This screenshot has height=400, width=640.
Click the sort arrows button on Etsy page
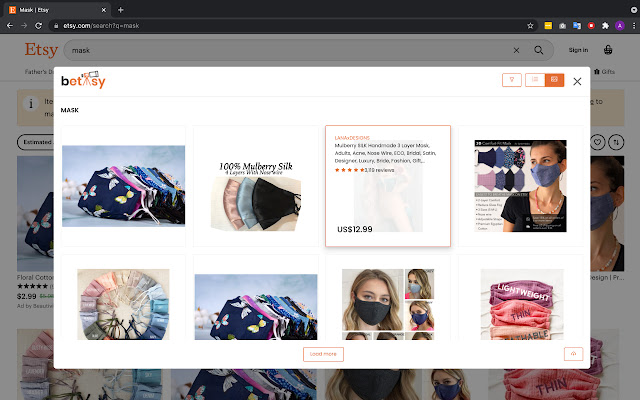616,142
